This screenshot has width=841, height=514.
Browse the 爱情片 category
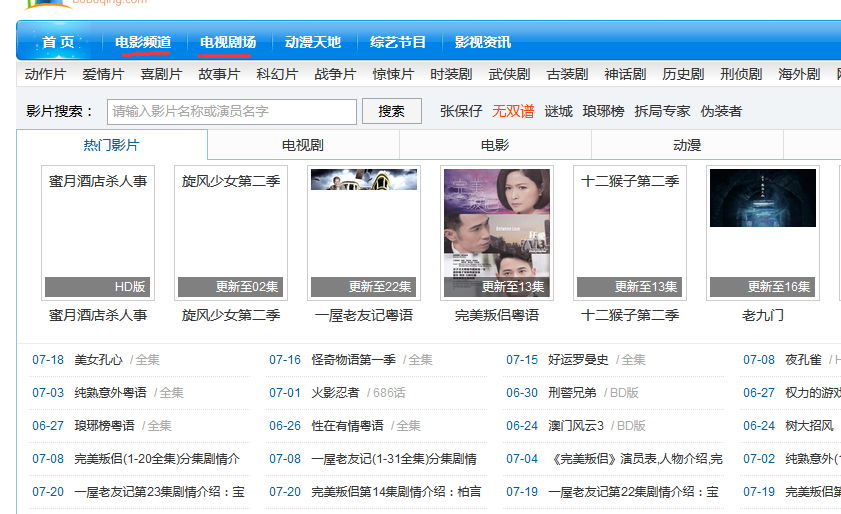(103, 74)
